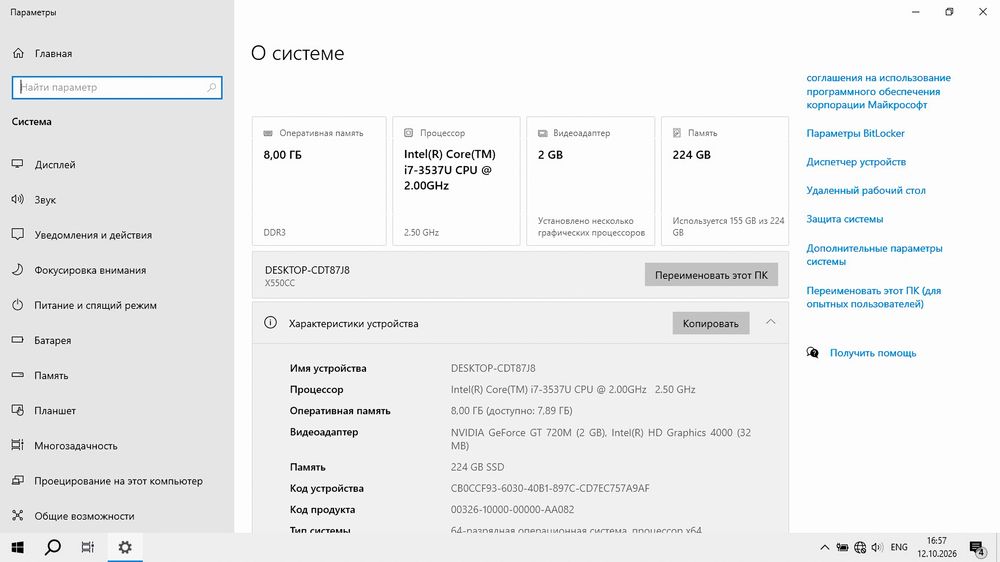Viewport: 1000px width, 562px height.
Task: Open taskbar search
Action: pyautogui.click(x=53, y=547)
